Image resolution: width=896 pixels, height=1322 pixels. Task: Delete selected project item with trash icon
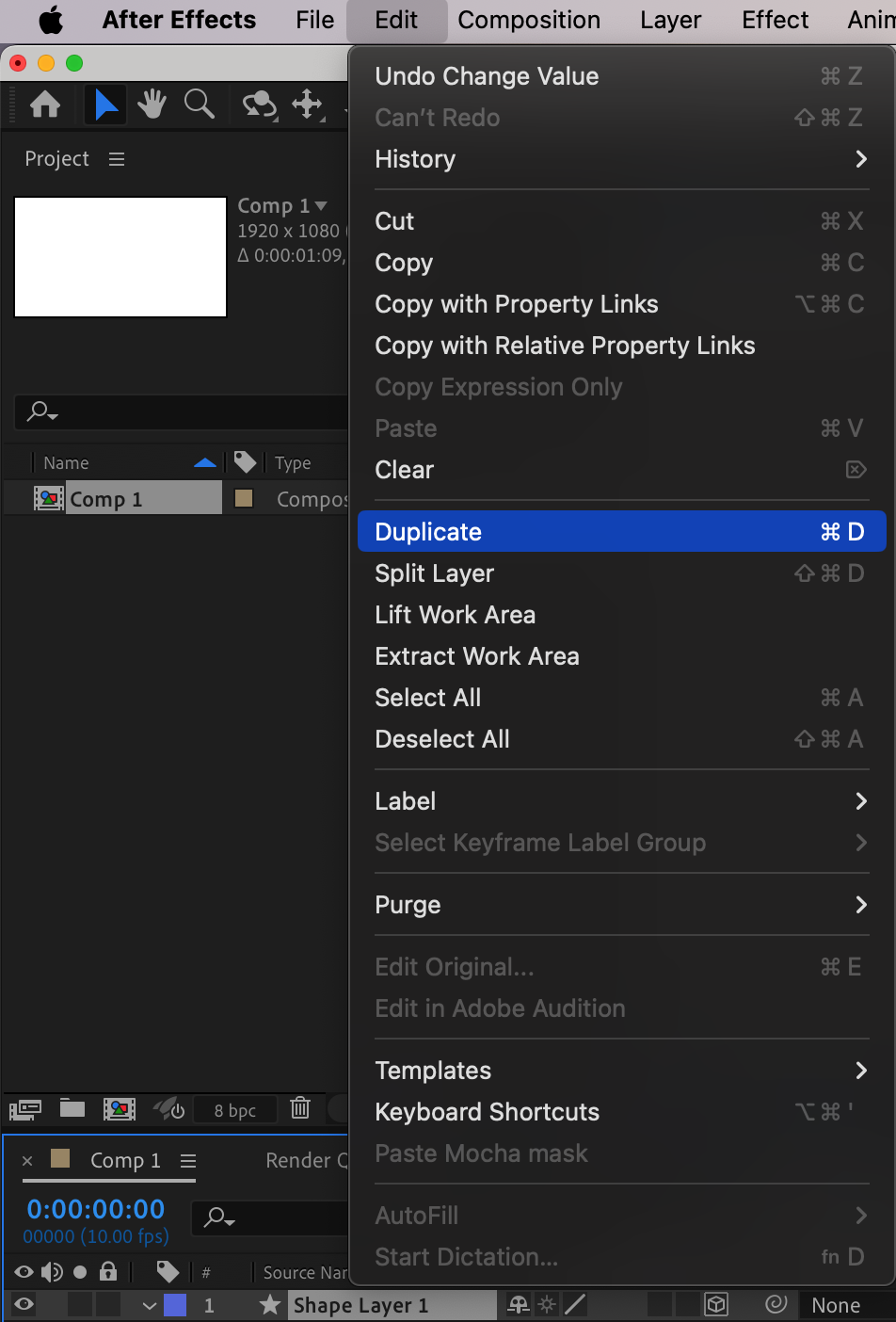(x=300, y=1108)
